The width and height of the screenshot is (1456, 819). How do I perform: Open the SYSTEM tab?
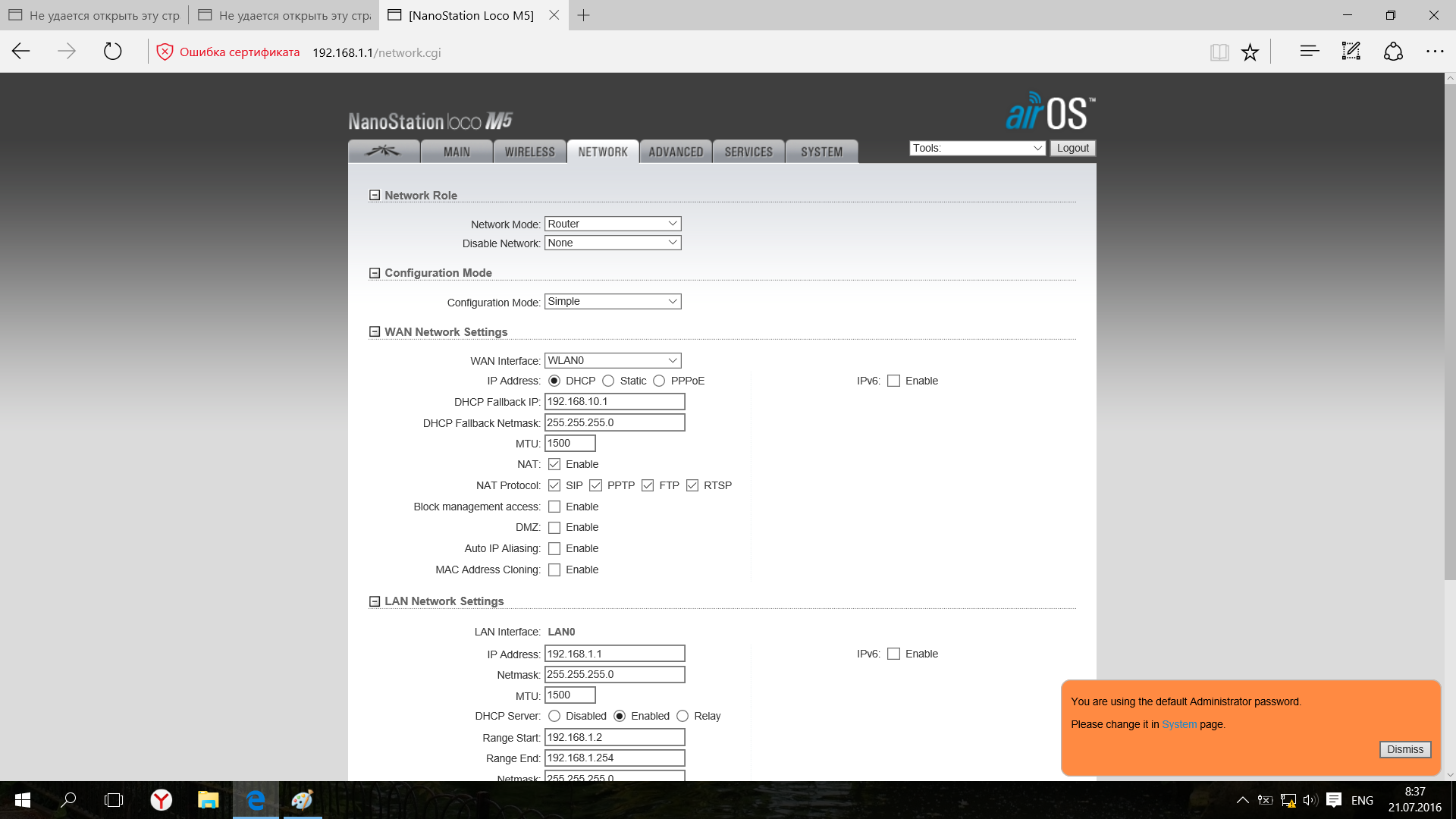point(821,152)
